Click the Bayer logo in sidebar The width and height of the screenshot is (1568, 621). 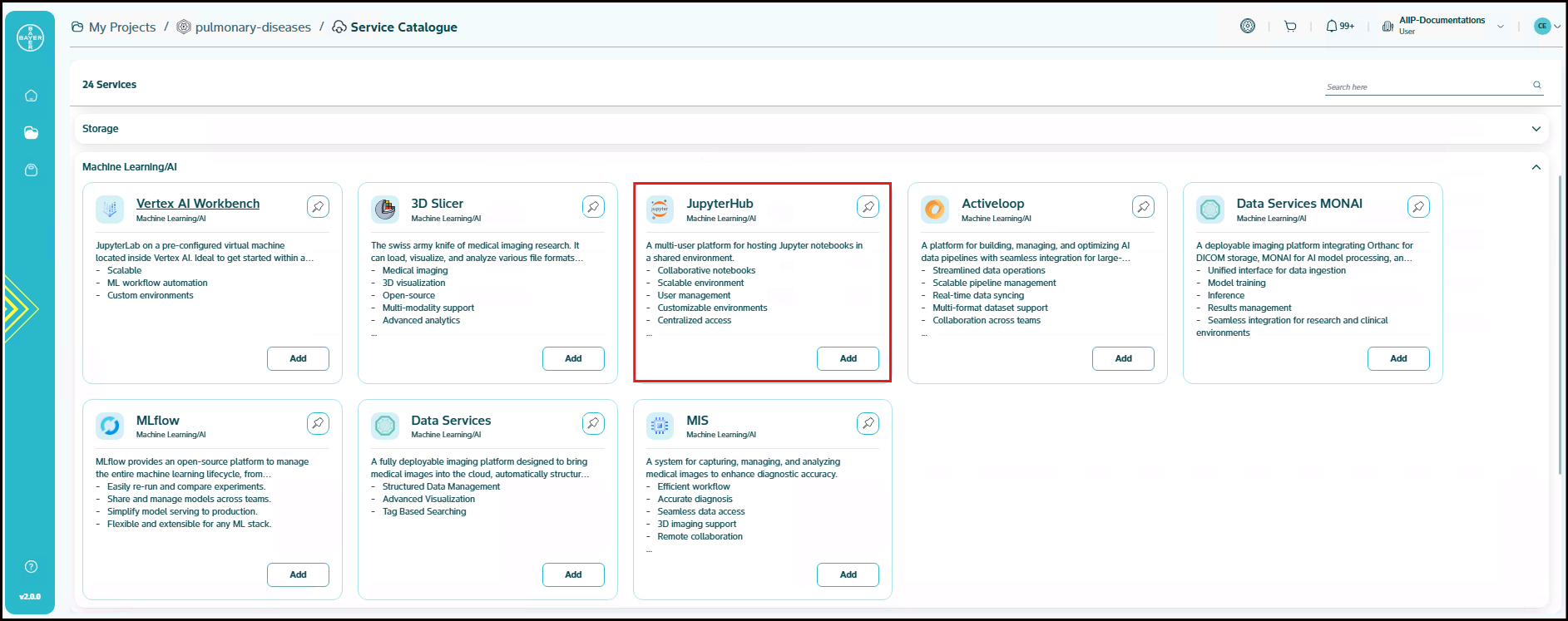coord(30,37)
